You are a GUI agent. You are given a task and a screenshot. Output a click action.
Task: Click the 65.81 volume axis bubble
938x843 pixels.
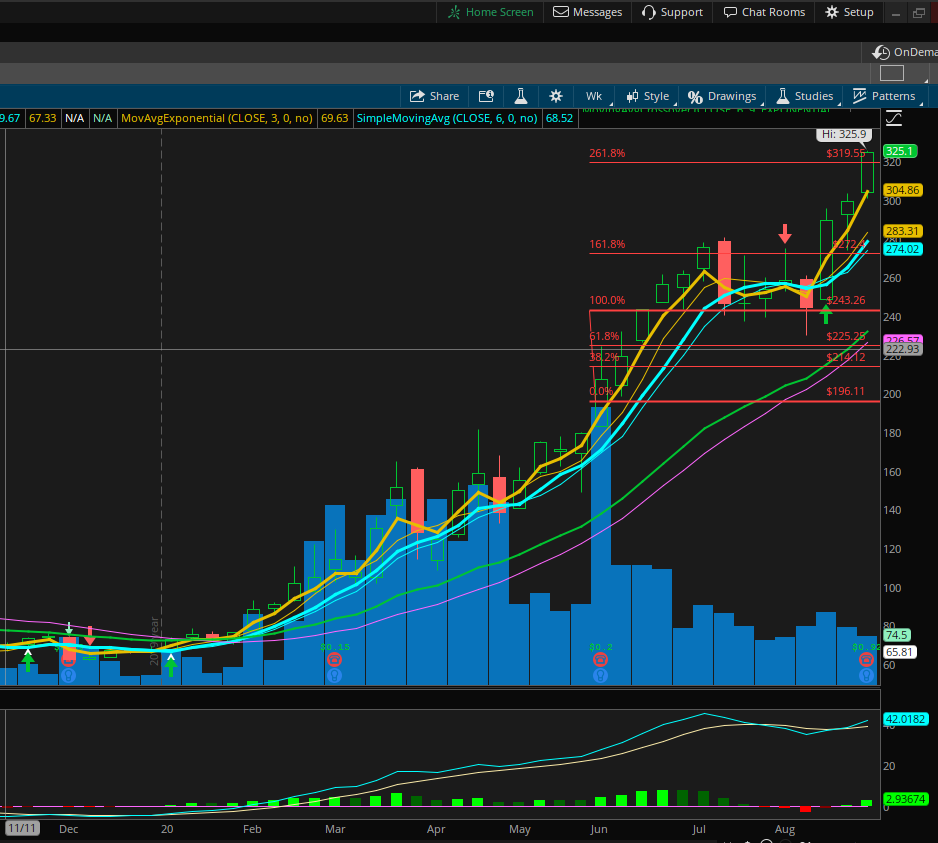899,652
